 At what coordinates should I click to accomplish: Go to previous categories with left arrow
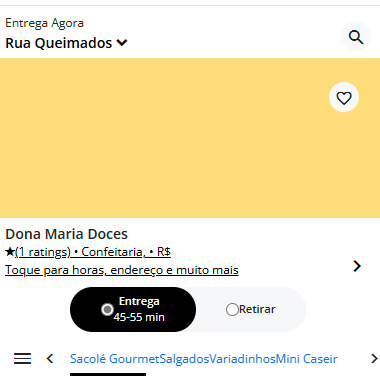50,359
